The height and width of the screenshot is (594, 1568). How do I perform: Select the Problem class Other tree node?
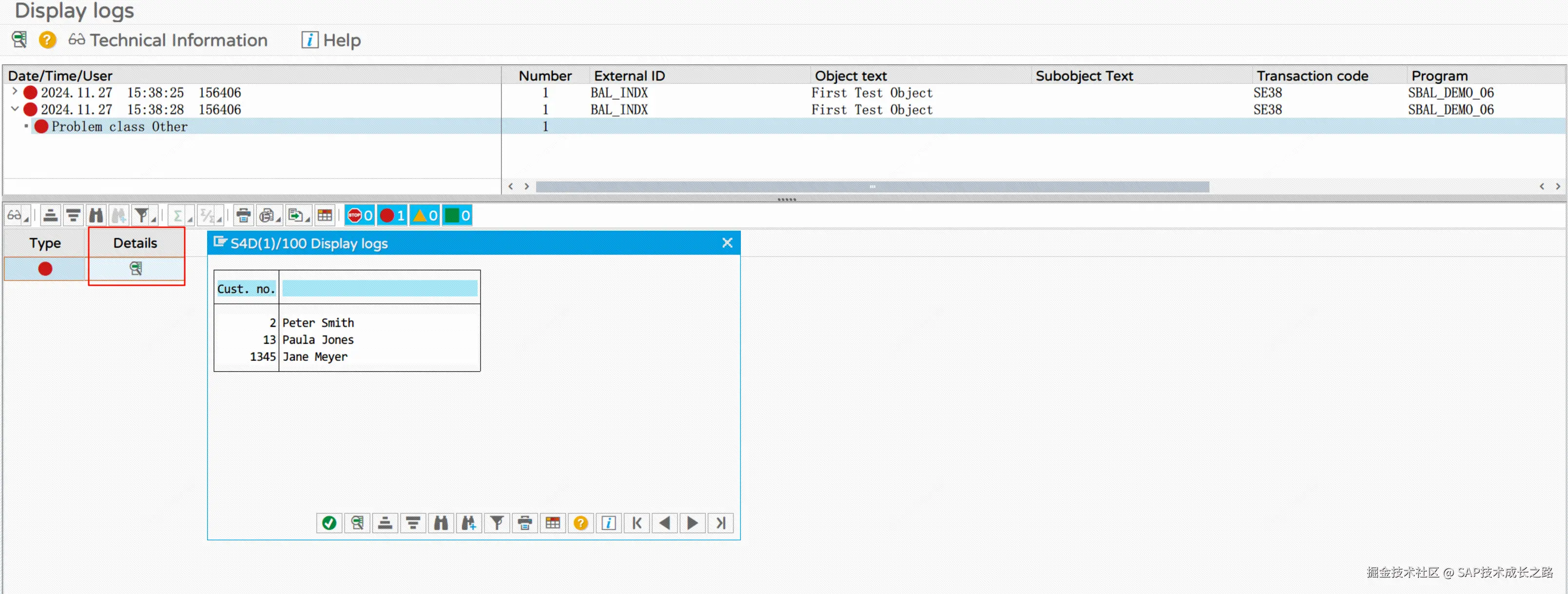click(x=119, y=126)
